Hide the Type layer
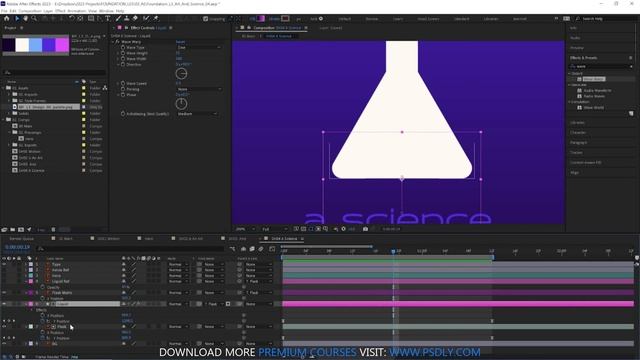 tap(4, 264)
